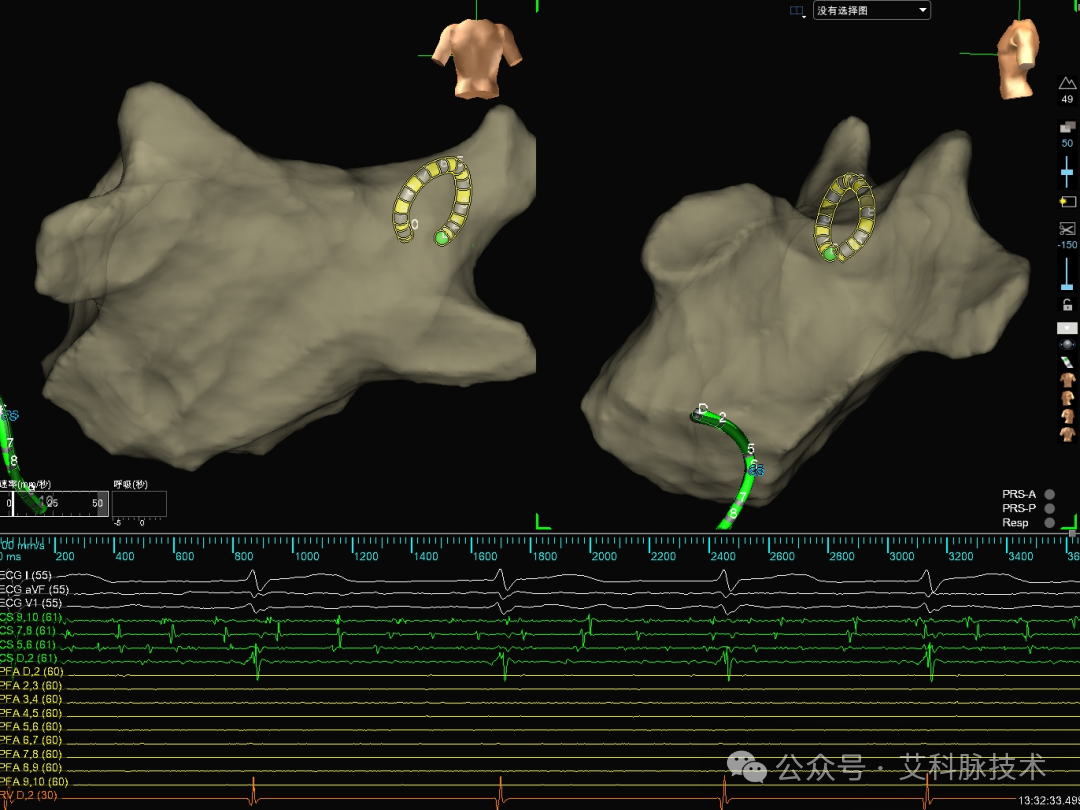The width and height of the screenshot is (1080, 810).
Task: Click the transparency slider handle below 50
Action: click(x=1067, y=170)
